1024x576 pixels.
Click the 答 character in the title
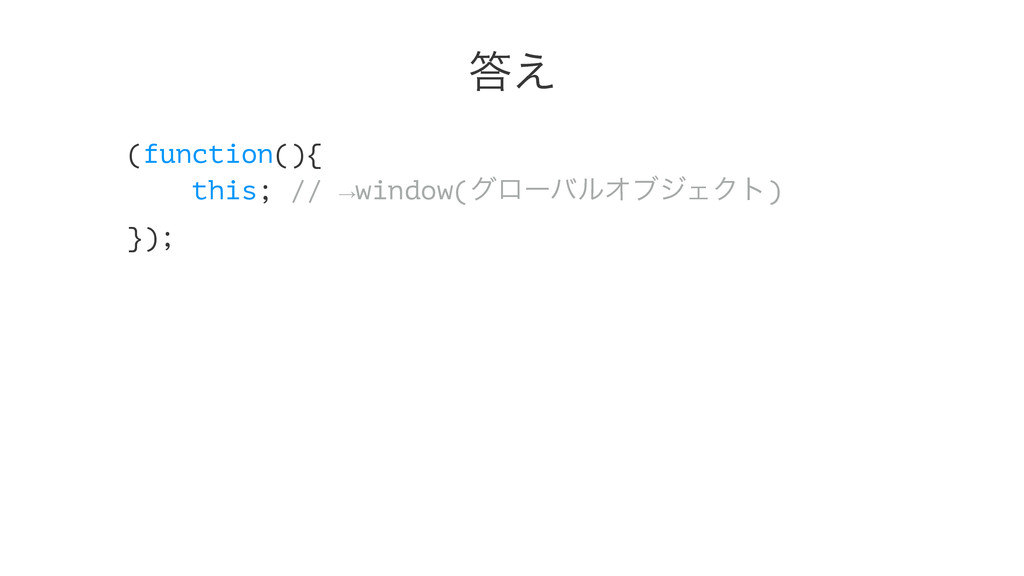pos(490,71)
